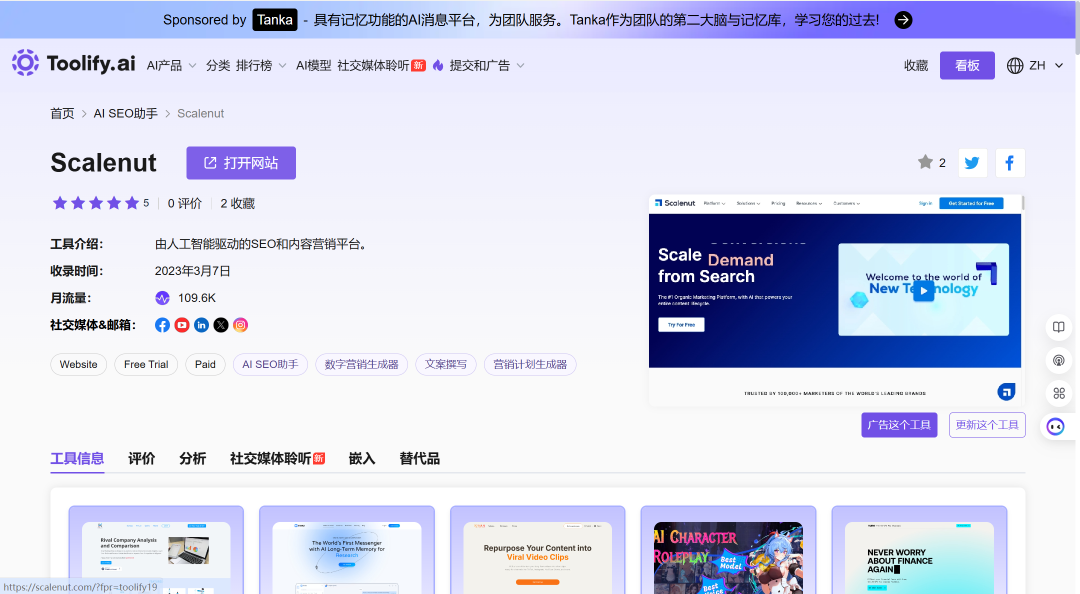The image size is (1080, 594).
Task: Go to 首页 breadcrumb
Action: (x=62, y=114)
